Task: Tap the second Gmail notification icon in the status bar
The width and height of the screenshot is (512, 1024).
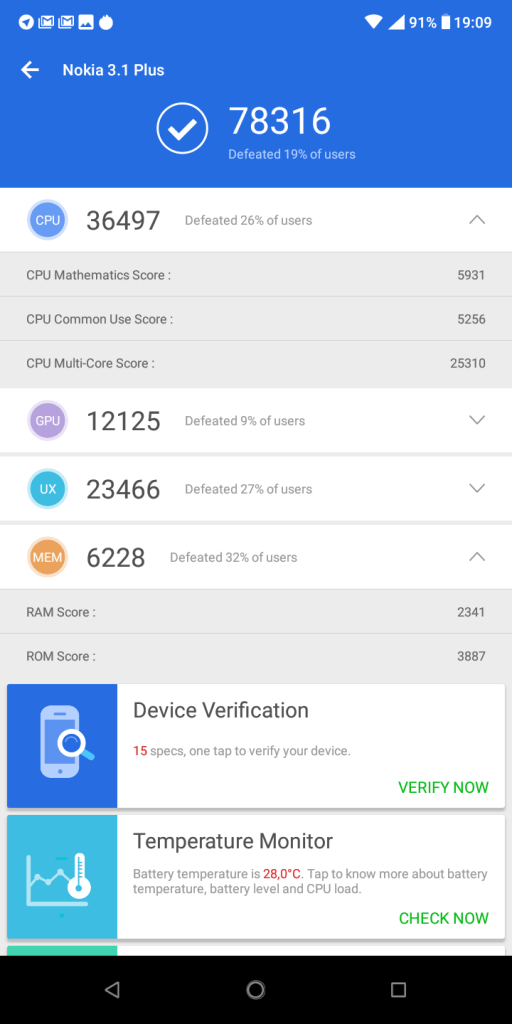Action: pos(66,22)
